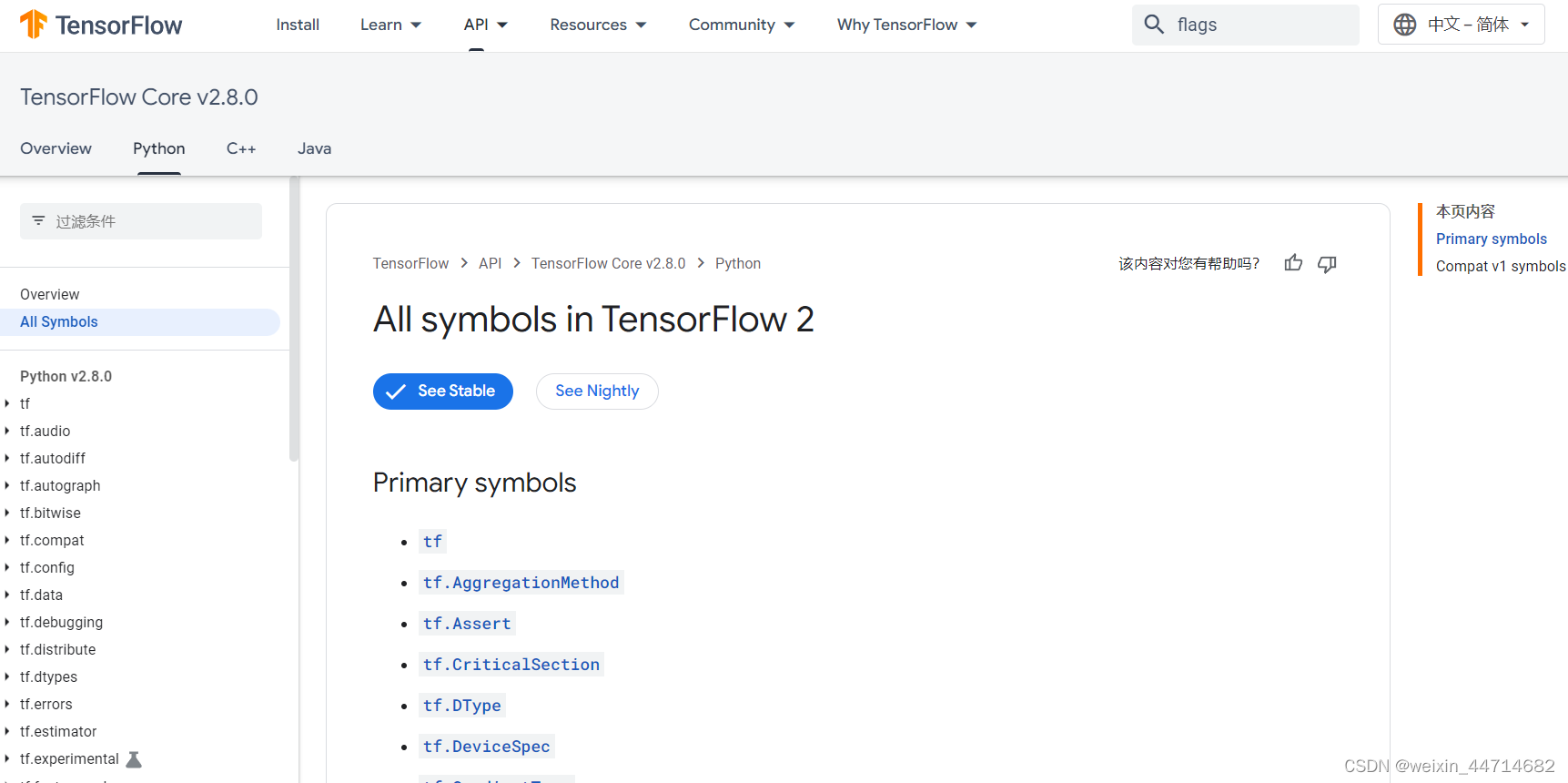This screenshot has width=1568, height=783.
Task: Open the tf symbol link in Primary symbols
Action: point(432,542)
